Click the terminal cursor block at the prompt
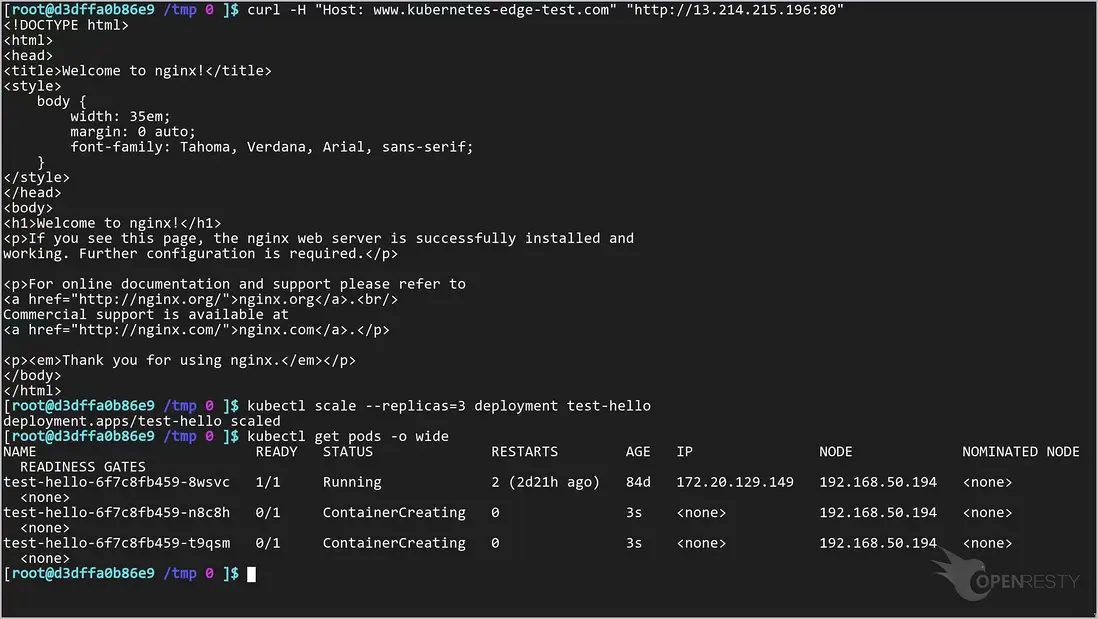The width and height of the screenshot is (1098, 619). (252, 574)
